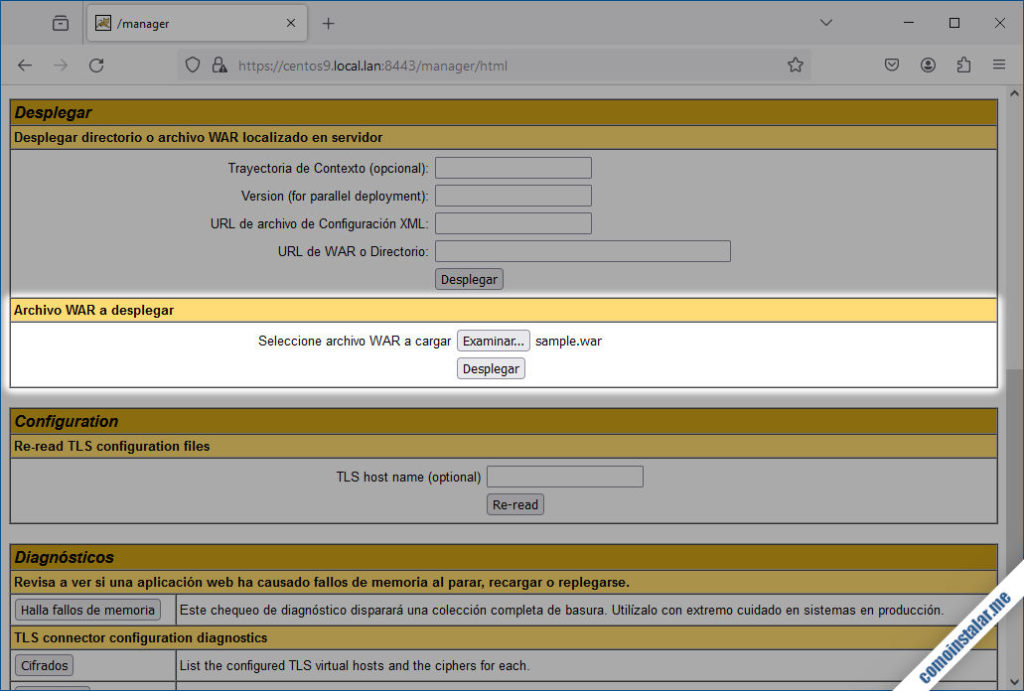
Task: Open the extensions puzzle icon
Action: click(x=963, y=65)
